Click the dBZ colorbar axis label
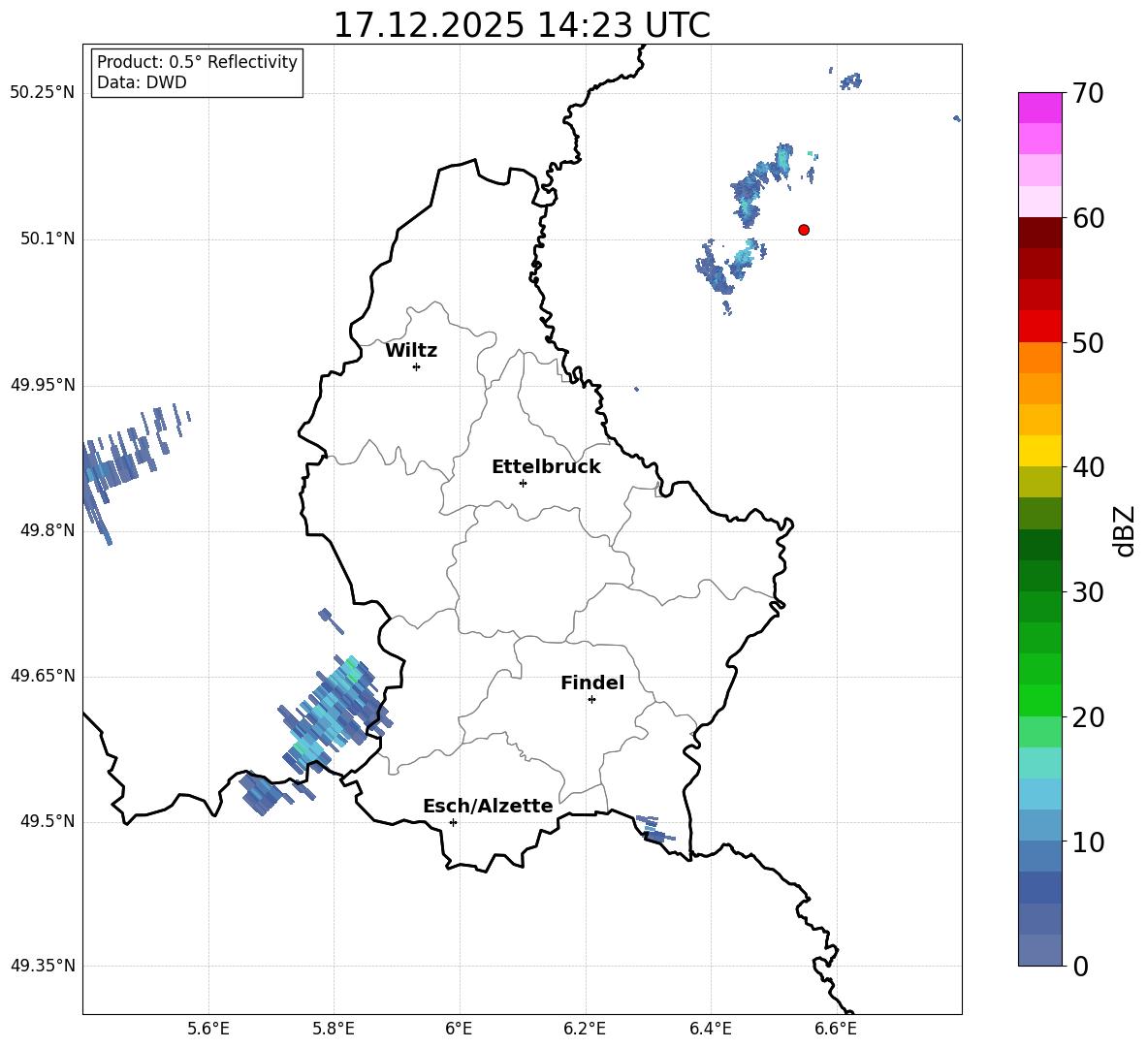Viewport: 1148px width, 1048px height. tap(1125, 530)
